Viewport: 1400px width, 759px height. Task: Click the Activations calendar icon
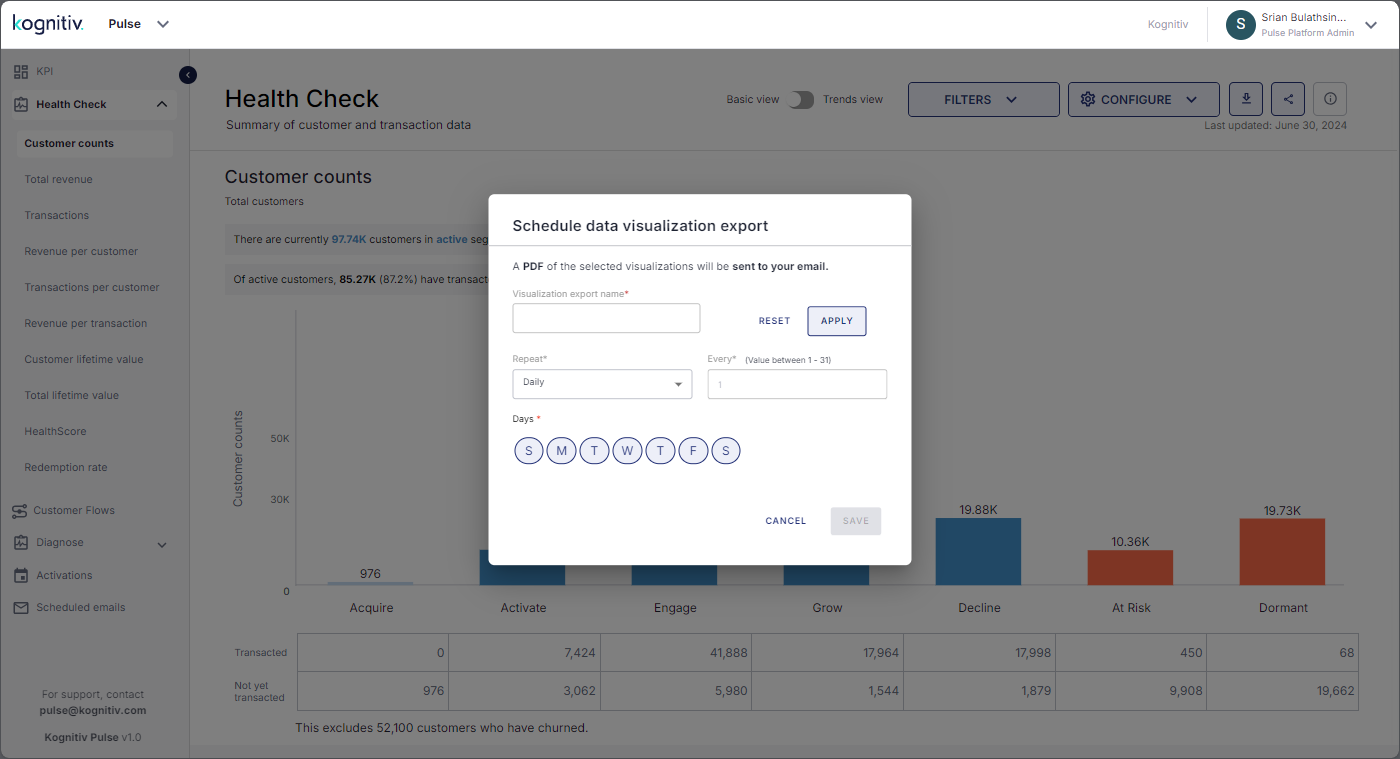pos(21,576)
